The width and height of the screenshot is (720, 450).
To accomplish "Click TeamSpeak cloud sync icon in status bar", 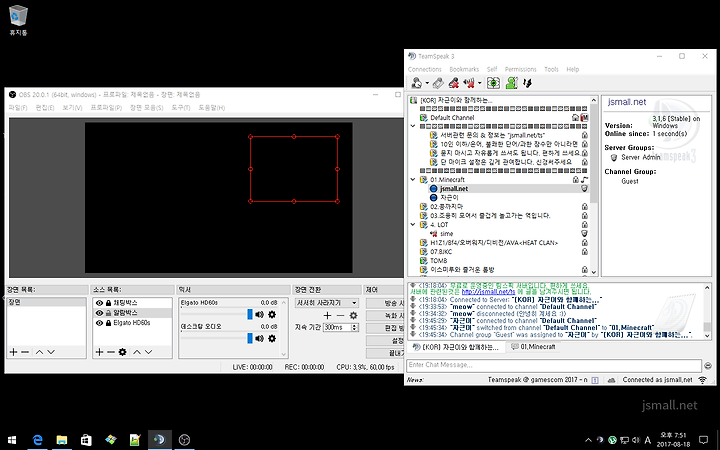I will tap(611, 380).
